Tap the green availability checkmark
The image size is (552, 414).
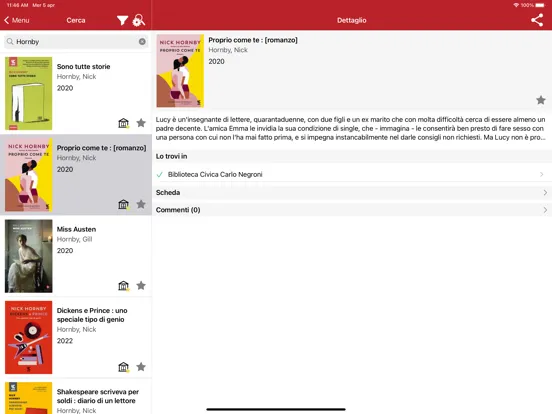(159, 174)
